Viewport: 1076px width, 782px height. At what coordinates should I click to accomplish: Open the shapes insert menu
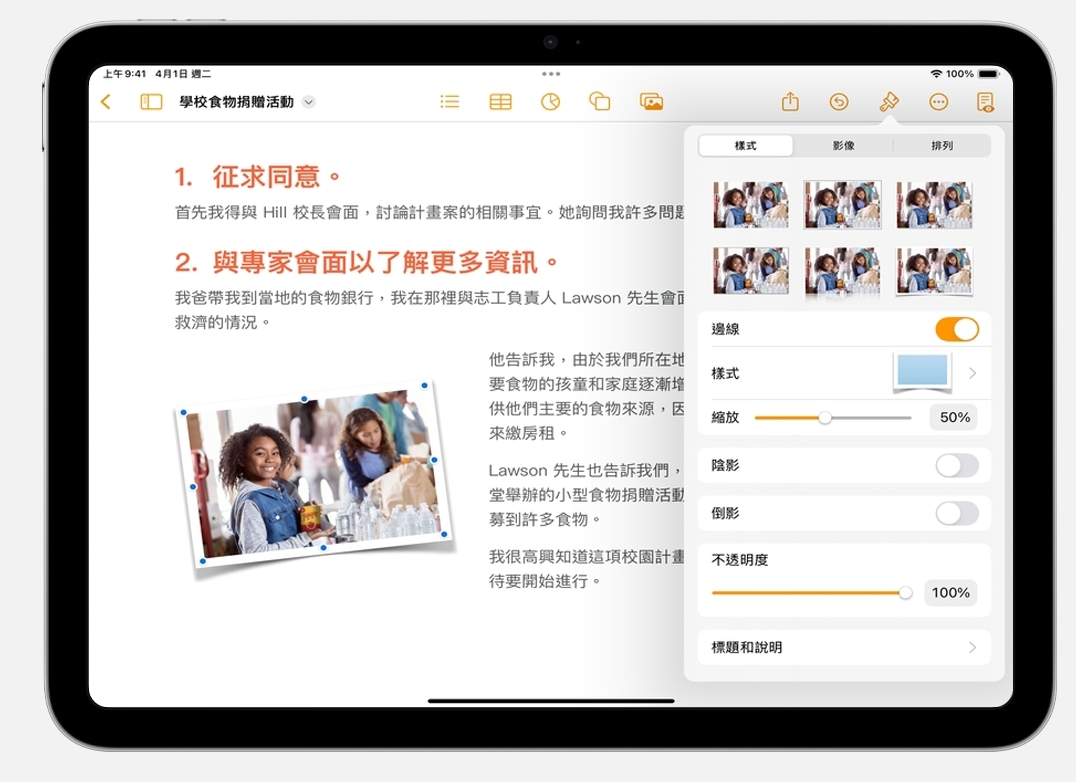click(600, 102)
